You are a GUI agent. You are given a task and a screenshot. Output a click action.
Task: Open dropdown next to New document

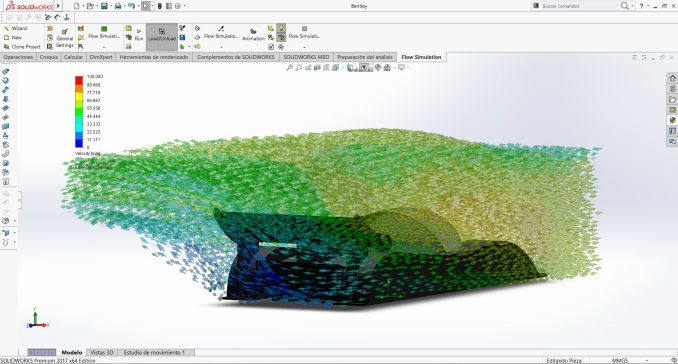(x=83, y=6)
